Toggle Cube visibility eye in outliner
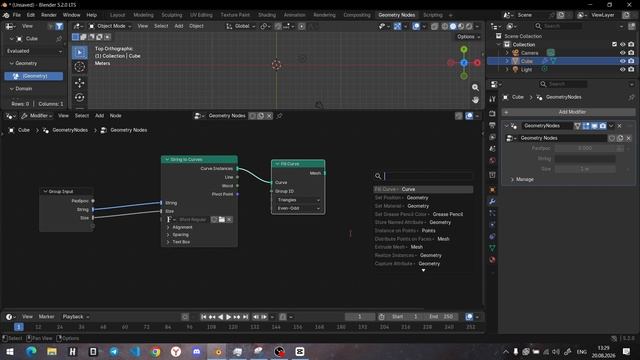This screenshot has height=360, width=640. tap(622, 61)
